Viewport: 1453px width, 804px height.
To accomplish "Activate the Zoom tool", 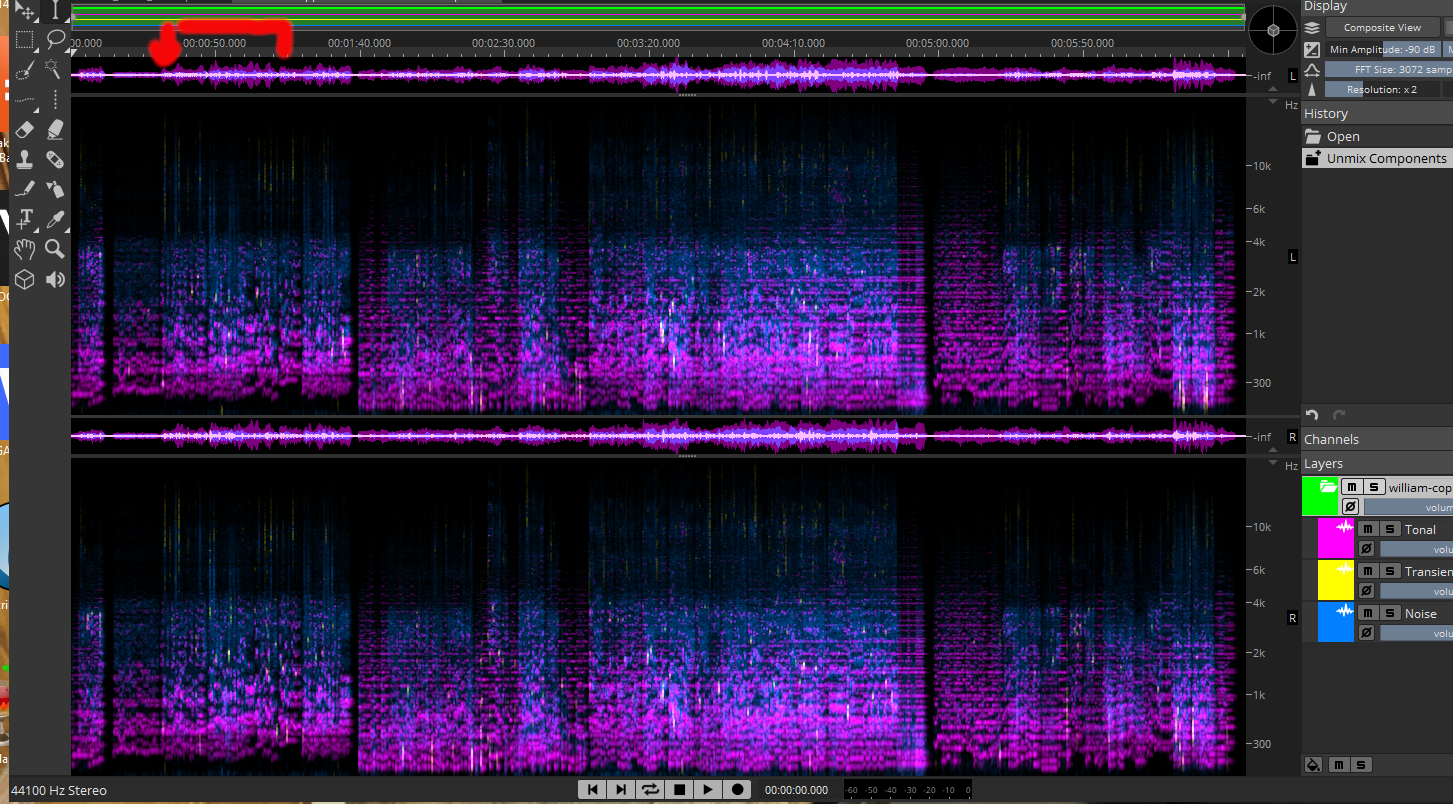I will click(55, 249).
